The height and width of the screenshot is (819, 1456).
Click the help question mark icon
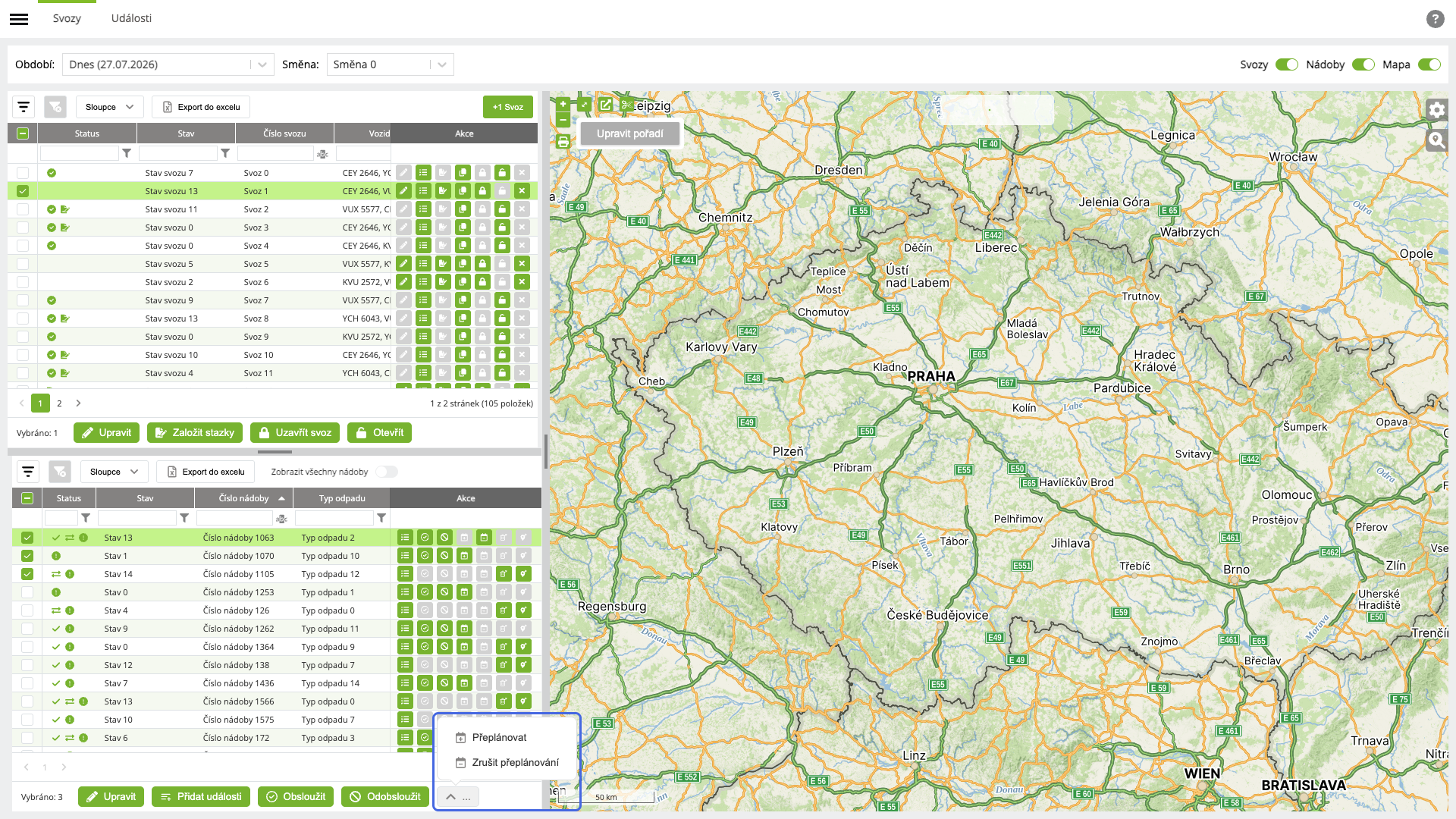pyautogui.click(x=1435, y=19)
